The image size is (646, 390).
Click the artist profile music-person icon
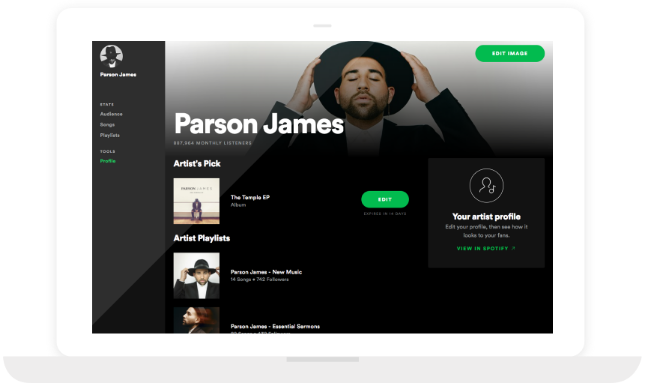(x=487, y=185)
